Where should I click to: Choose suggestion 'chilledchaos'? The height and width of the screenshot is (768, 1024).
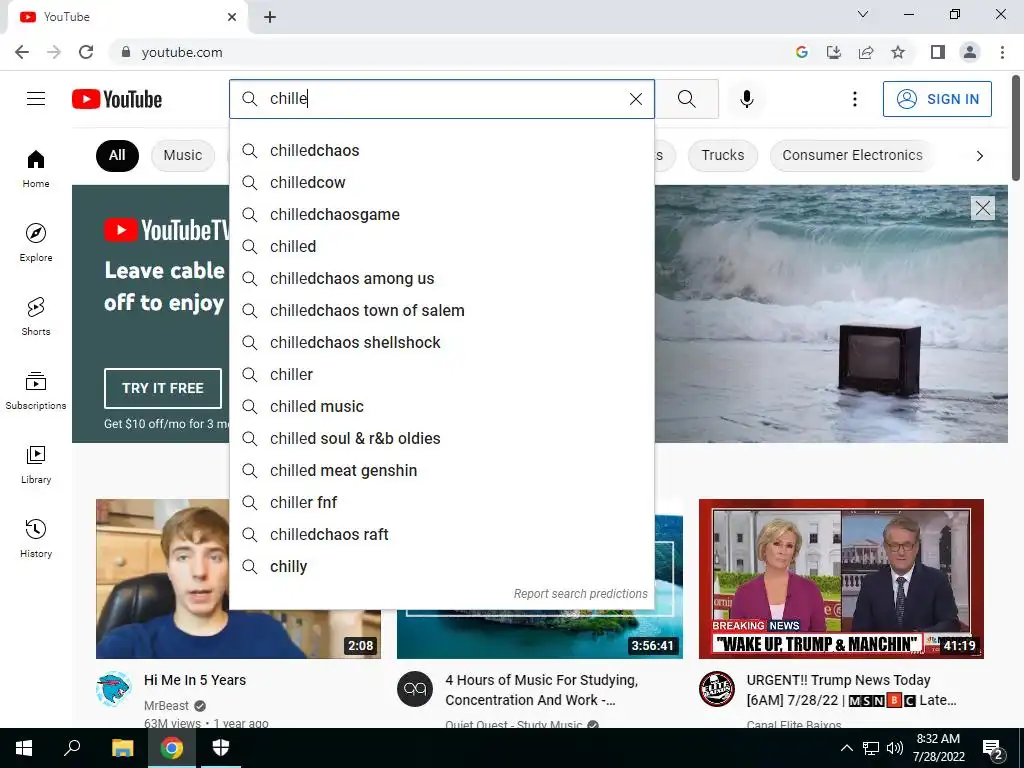coord(441,150)
